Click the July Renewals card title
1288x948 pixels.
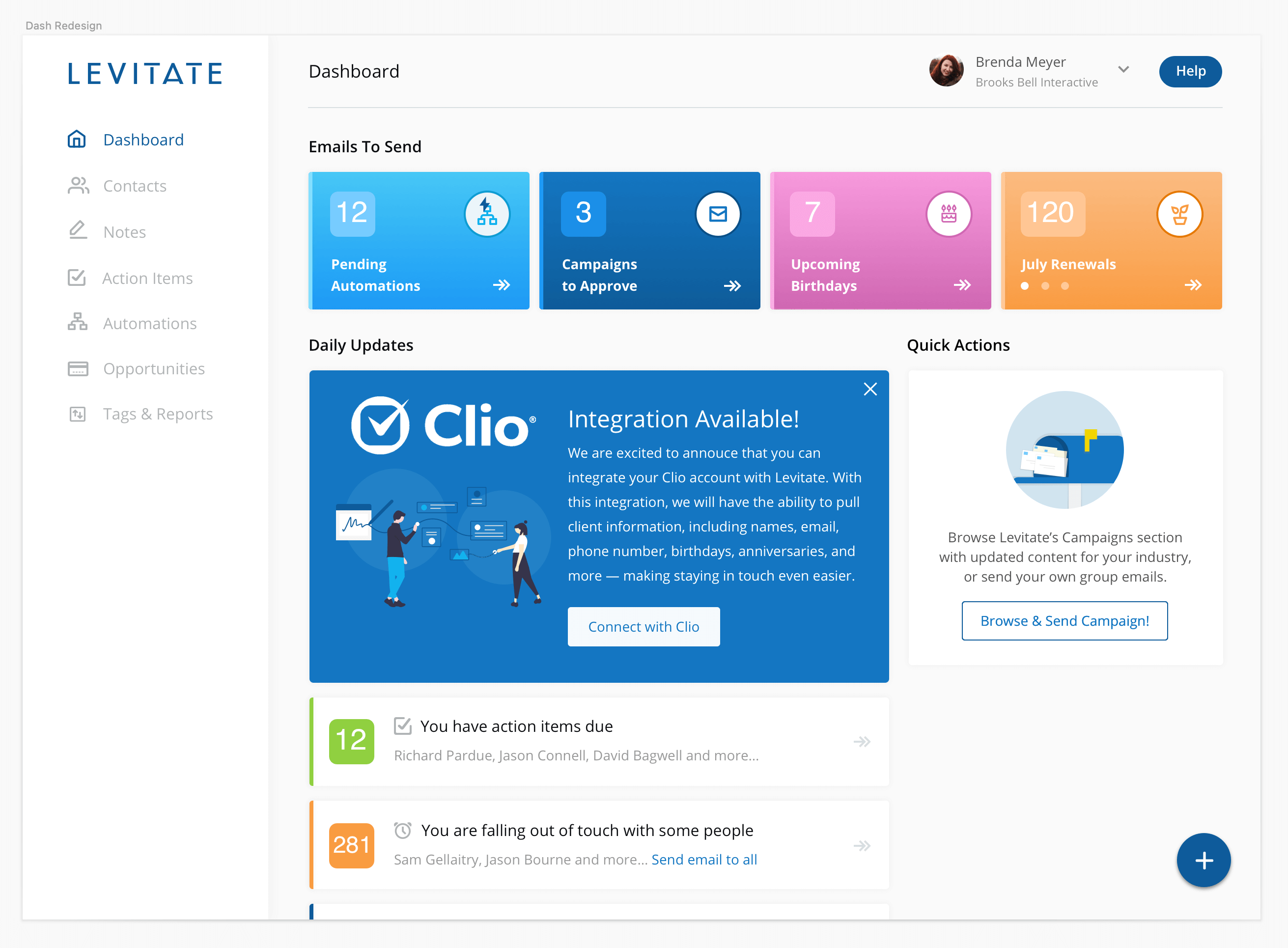tap(1068, 264)
